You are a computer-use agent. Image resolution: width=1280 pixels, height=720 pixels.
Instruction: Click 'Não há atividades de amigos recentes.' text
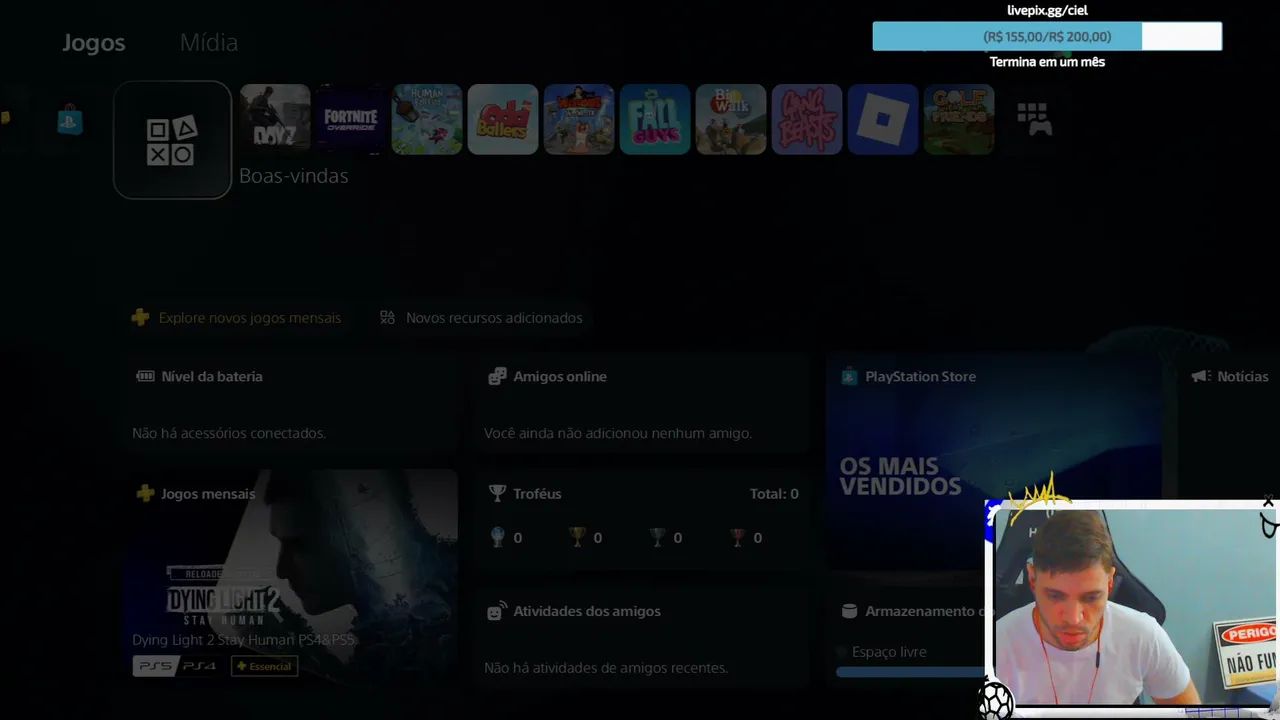coord(606,668)
